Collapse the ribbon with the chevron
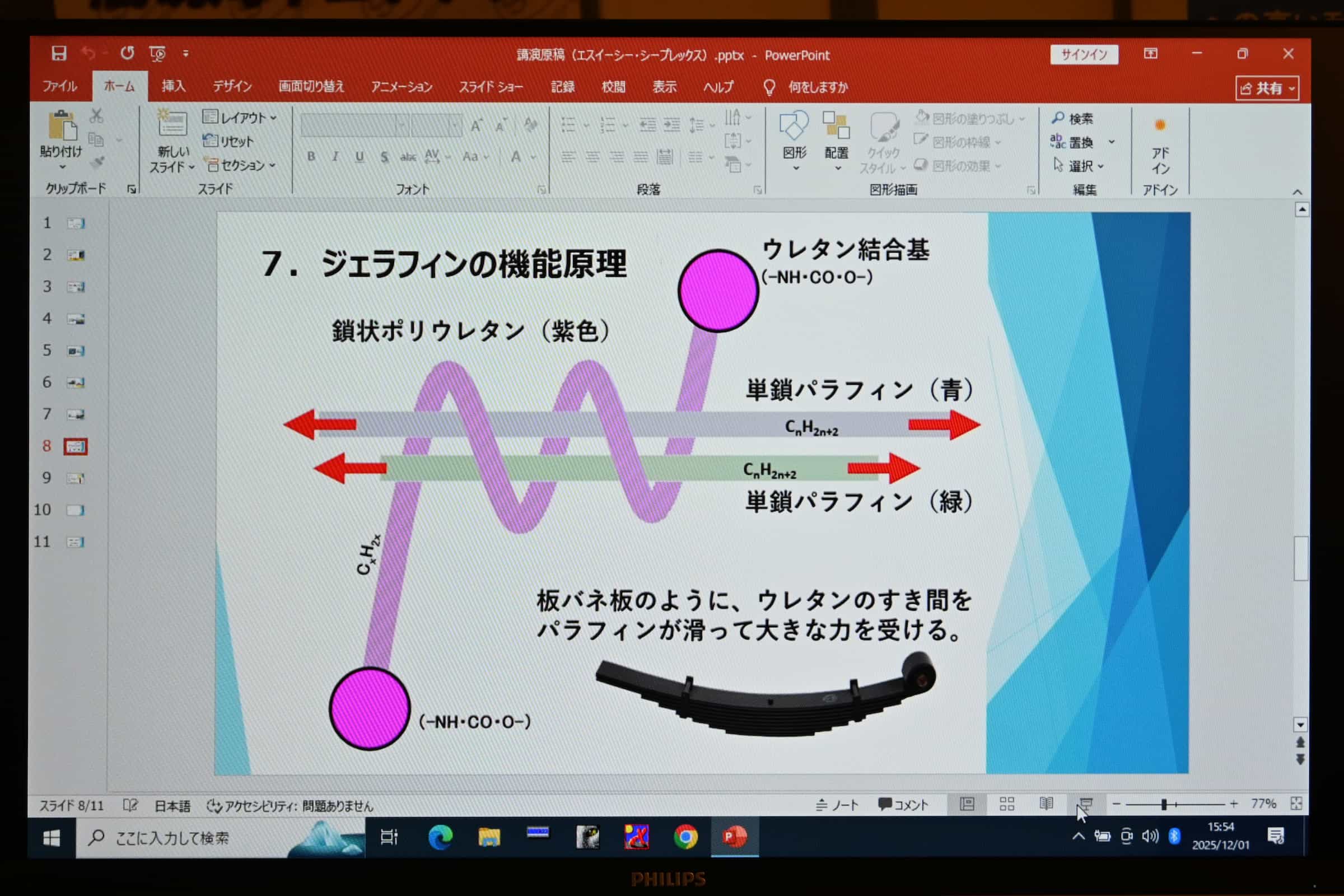1344x896 pixels. pyautogui.click(x=1297, y=192)
